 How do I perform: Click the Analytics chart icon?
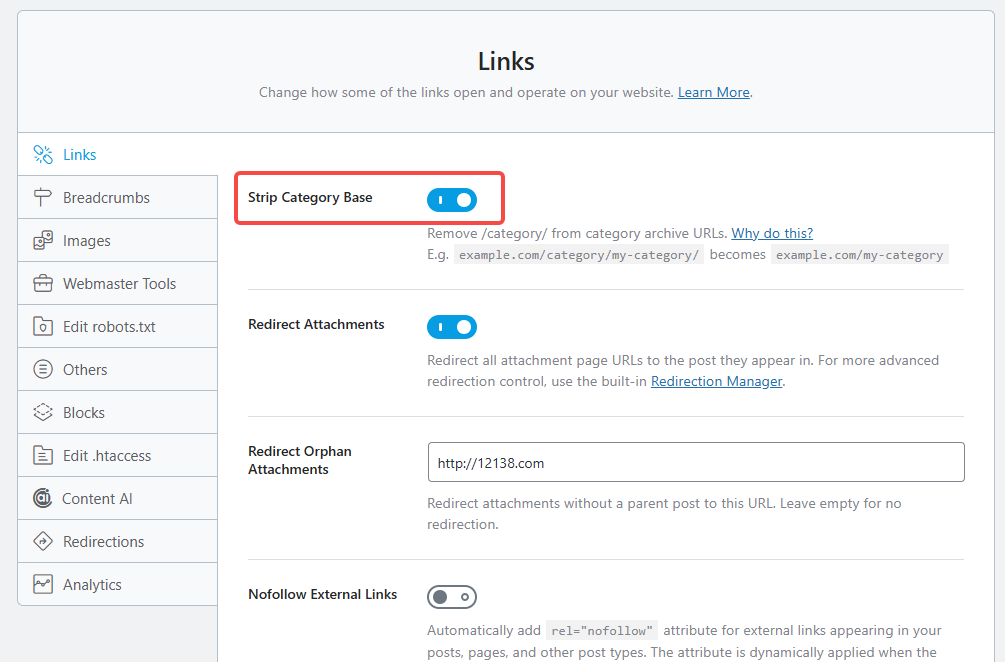pyautogui.click(x=44, y=583)
